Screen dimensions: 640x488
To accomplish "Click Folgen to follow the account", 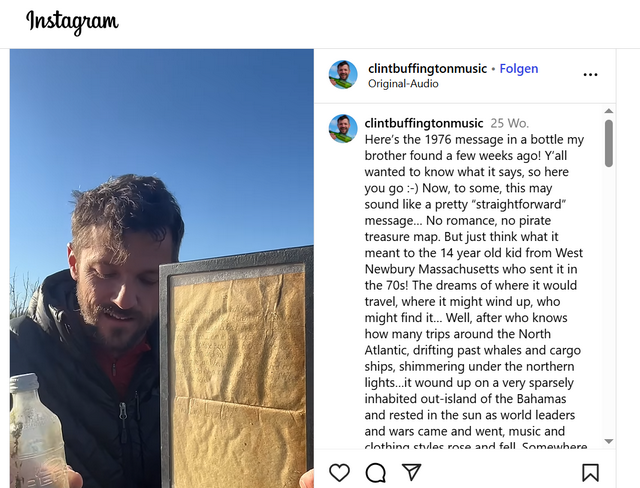I will pos(519,69).
